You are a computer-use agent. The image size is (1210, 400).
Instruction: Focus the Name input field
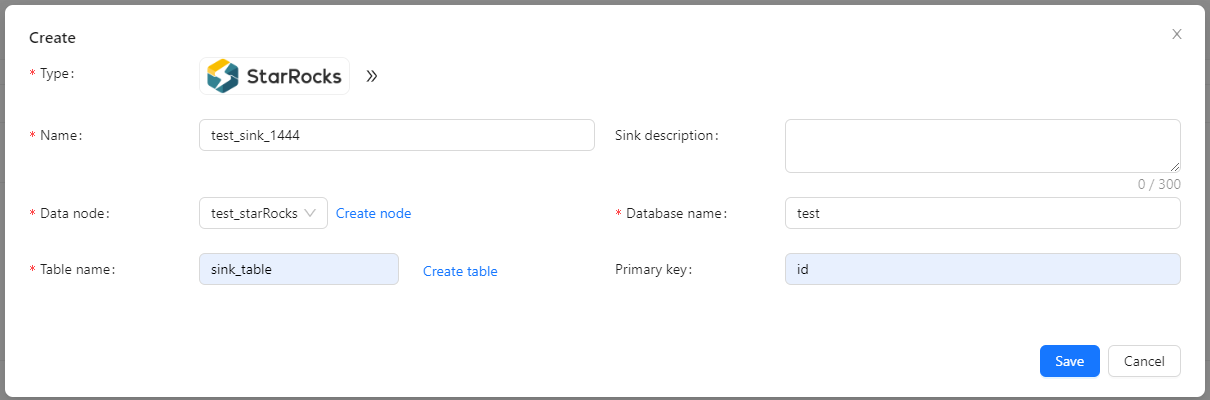coord(397,136)
